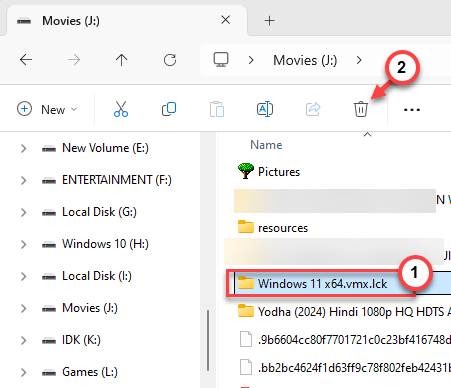Viewport: 451px width, 388px height.
Task: Click the navigation pane scrollbar
Action: pyautogui.click(x=208, y=340)
